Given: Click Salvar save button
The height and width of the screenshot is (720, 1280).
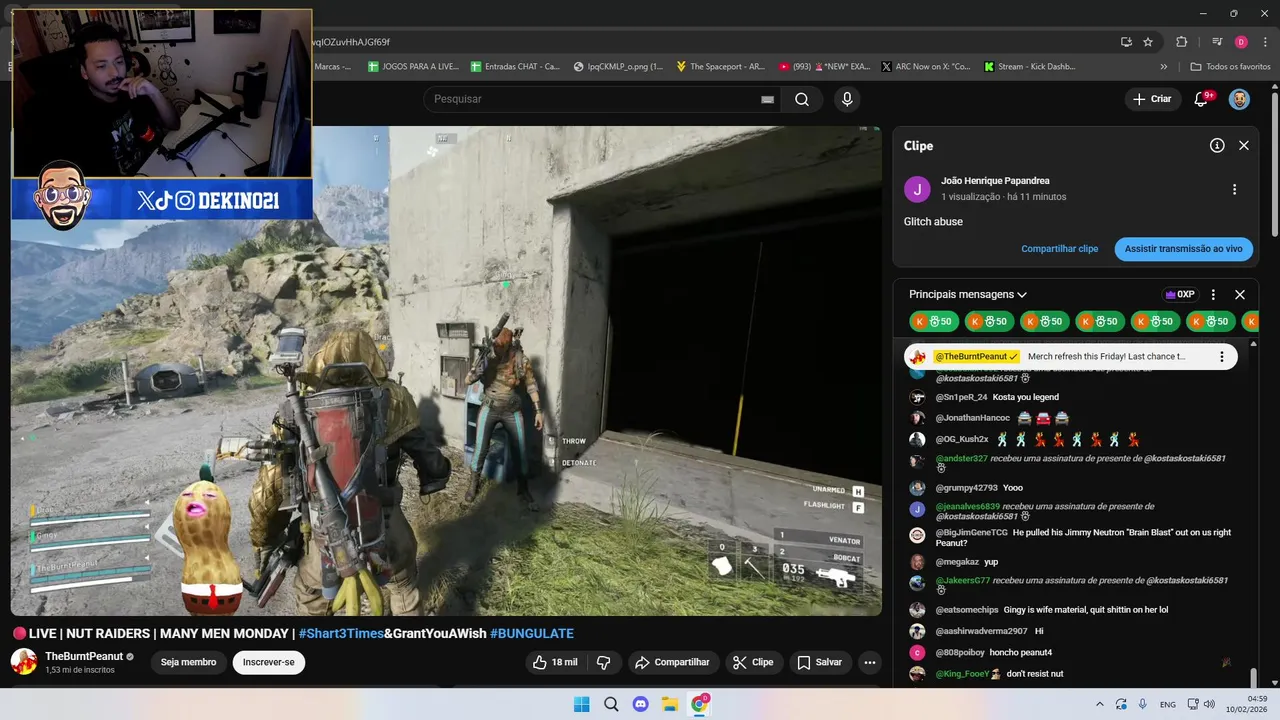Looking at the screenshot, I should coord(820,662).
